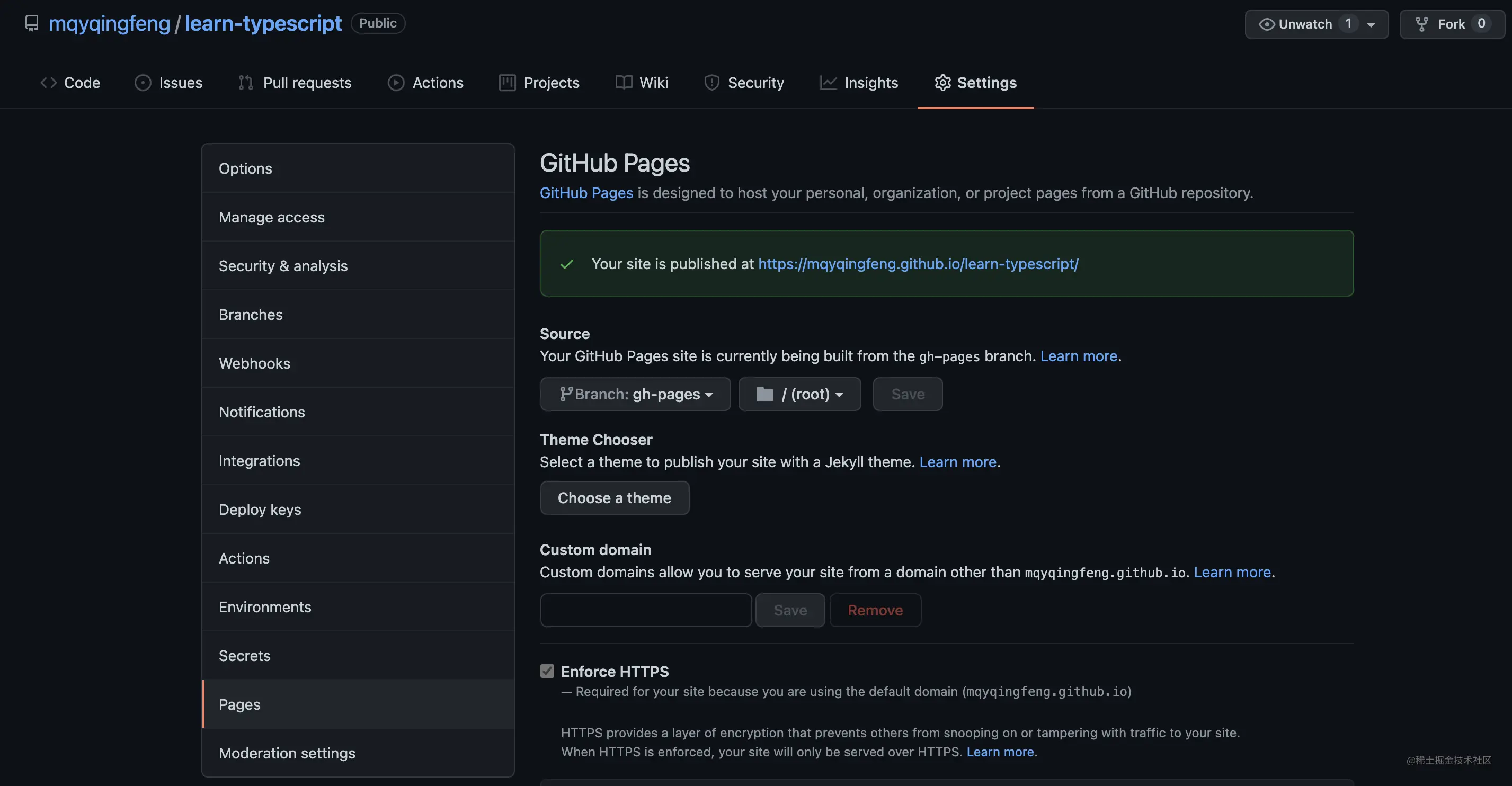
Task: Expand the Branch: gh-pages dropdown
Action: (636, 394)
